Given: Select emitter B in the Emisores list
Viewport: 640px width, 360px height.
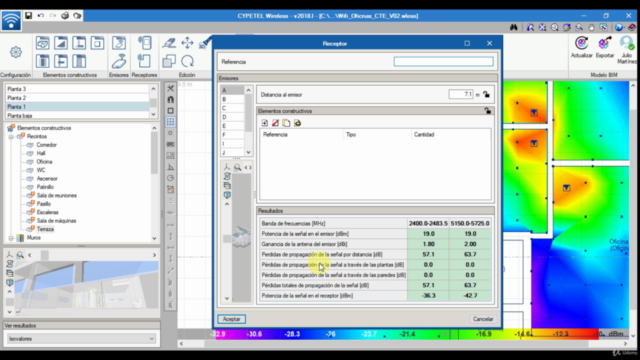Looking at the screenshot, I should [232, 99].
